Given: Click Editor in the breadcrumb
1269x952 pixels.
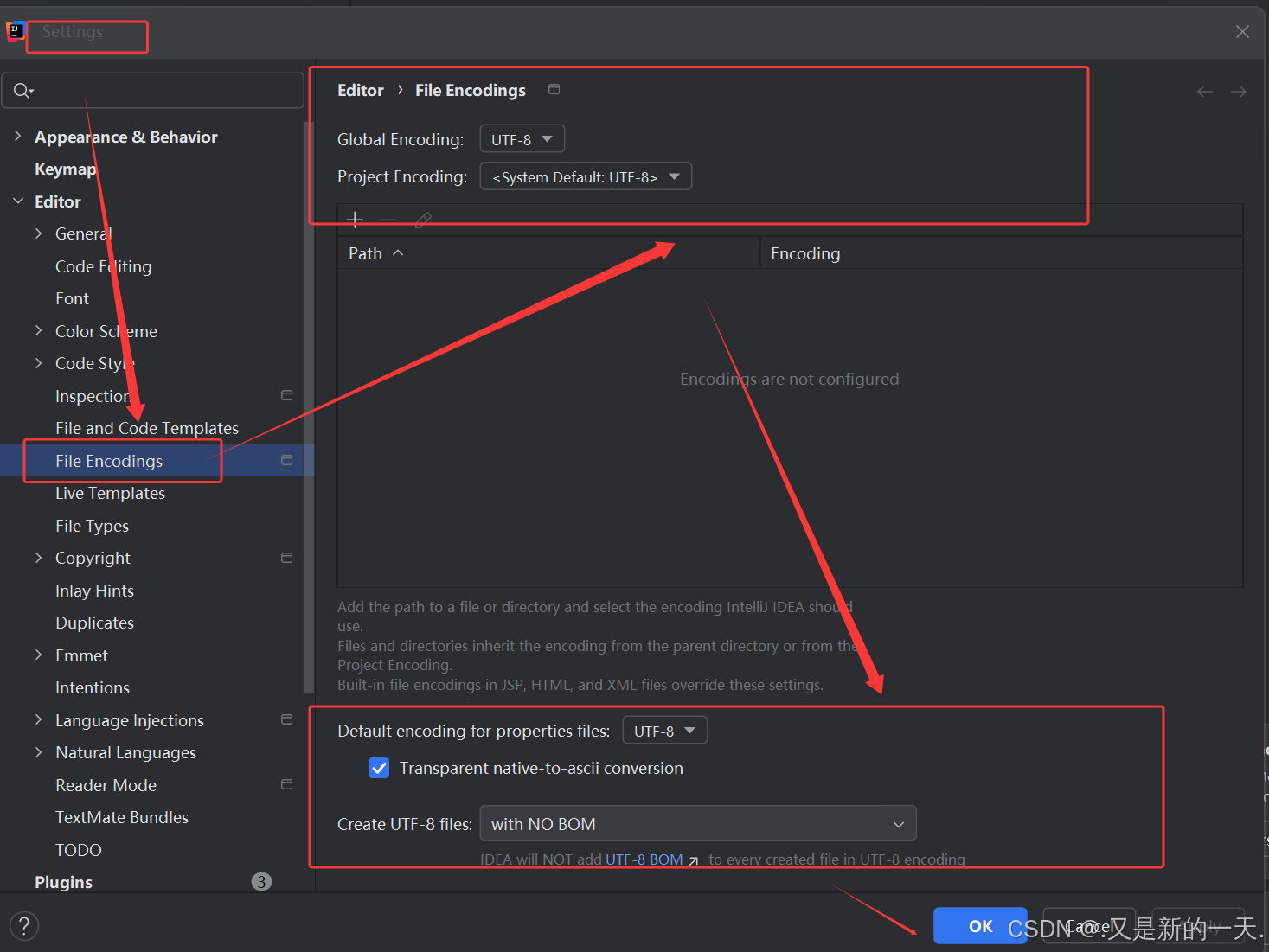Looking at the screenshot, I should coord(360,90).
